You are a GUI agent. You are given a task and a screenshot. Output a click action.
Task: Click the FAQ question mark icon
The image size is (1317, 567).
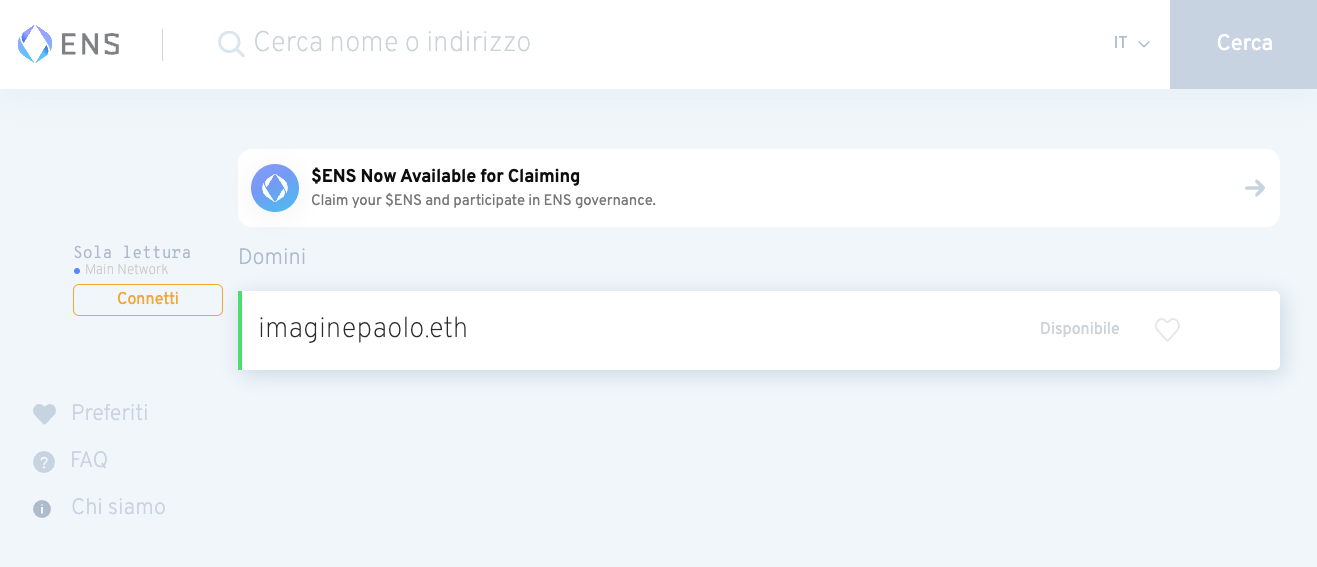coord(43,462)
